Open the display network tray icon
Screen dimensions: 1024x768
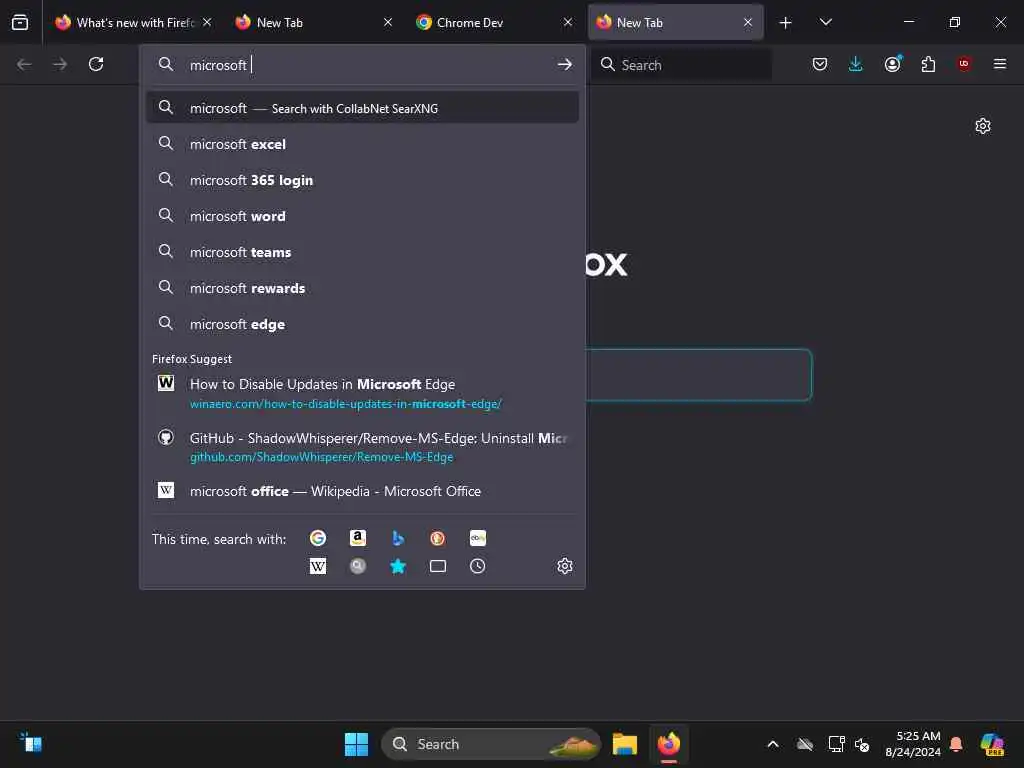coord(836,744)
